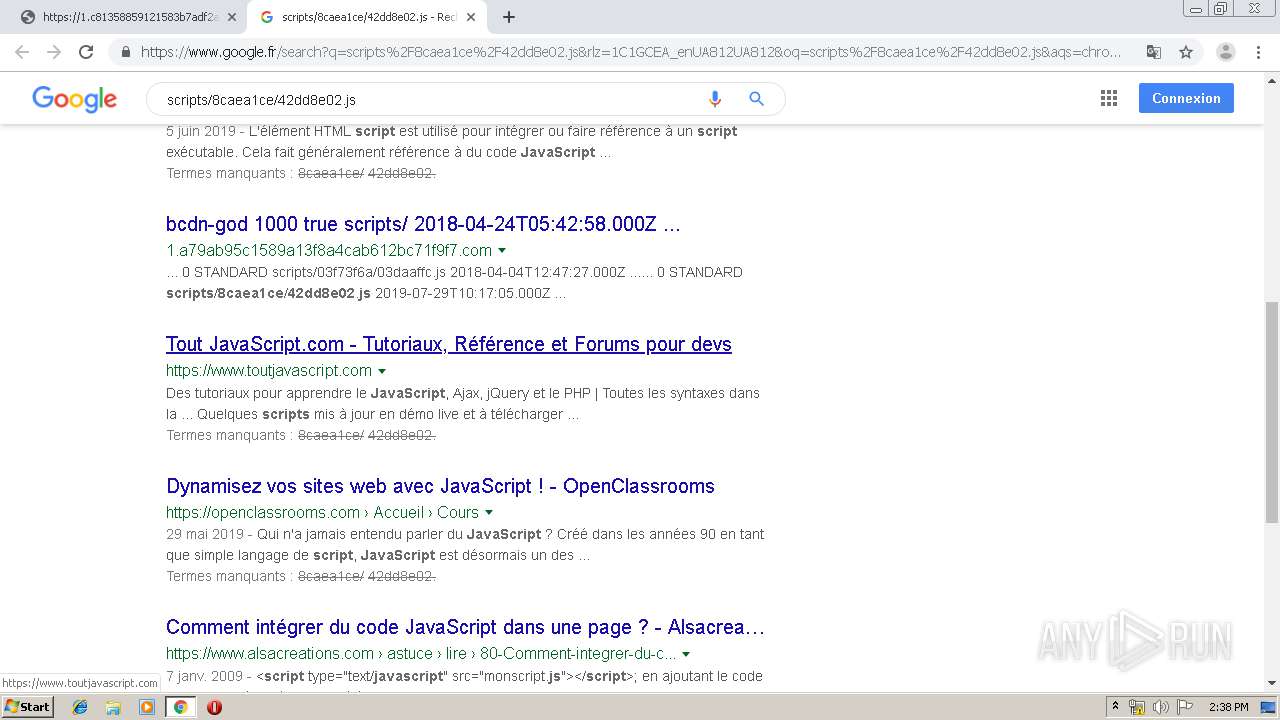The width and height of the screenshot is (1280, 720).
Task: Launch Internet Explorer from the taskbar
Action: click(x=80, y=707)
